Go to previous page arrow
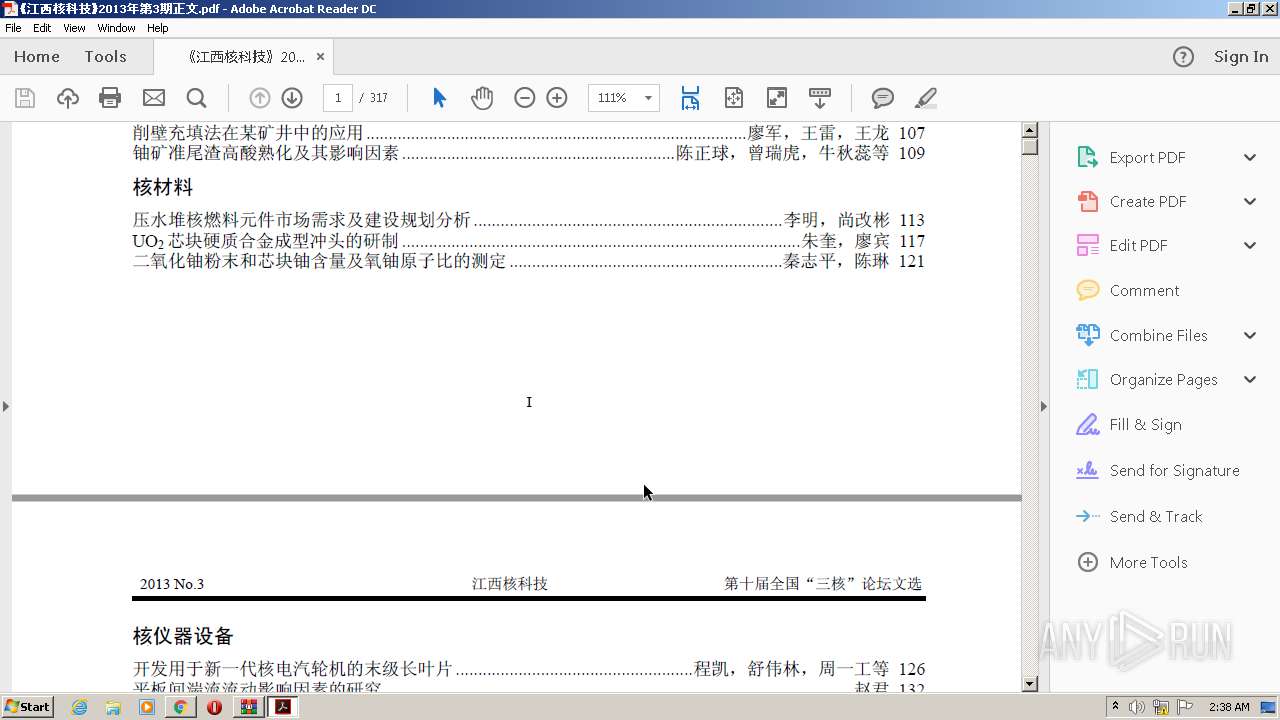Image resolution: width=1280 pixels, height=720 pixels. (x=260, y=98)
